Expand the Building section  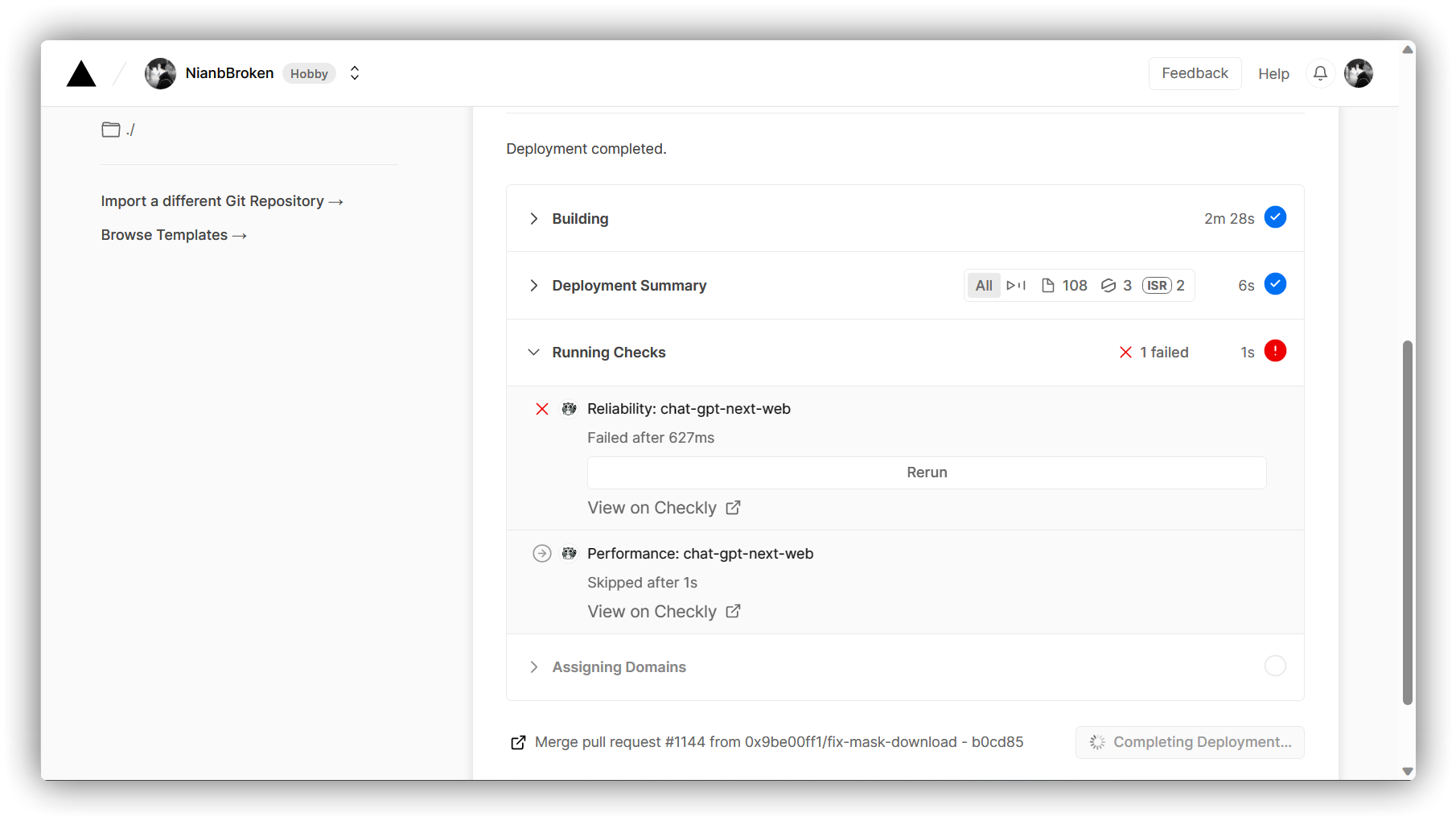[533, 218]
